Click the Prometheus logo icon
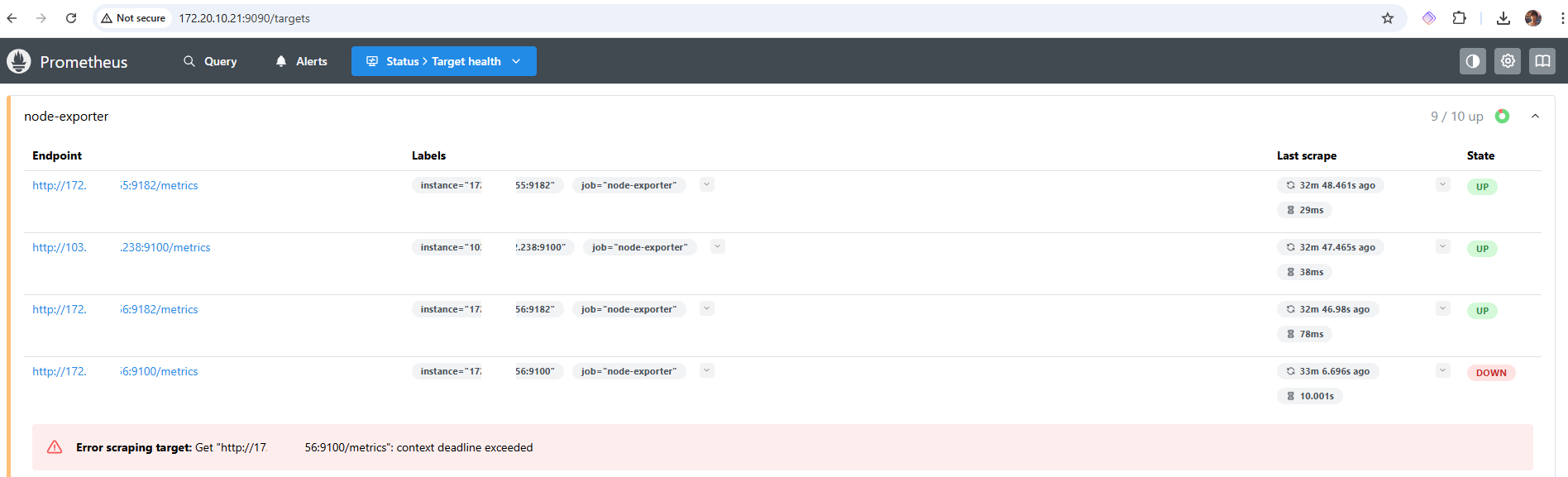Viewport: 1568px width, 477px height. point(18,61)
